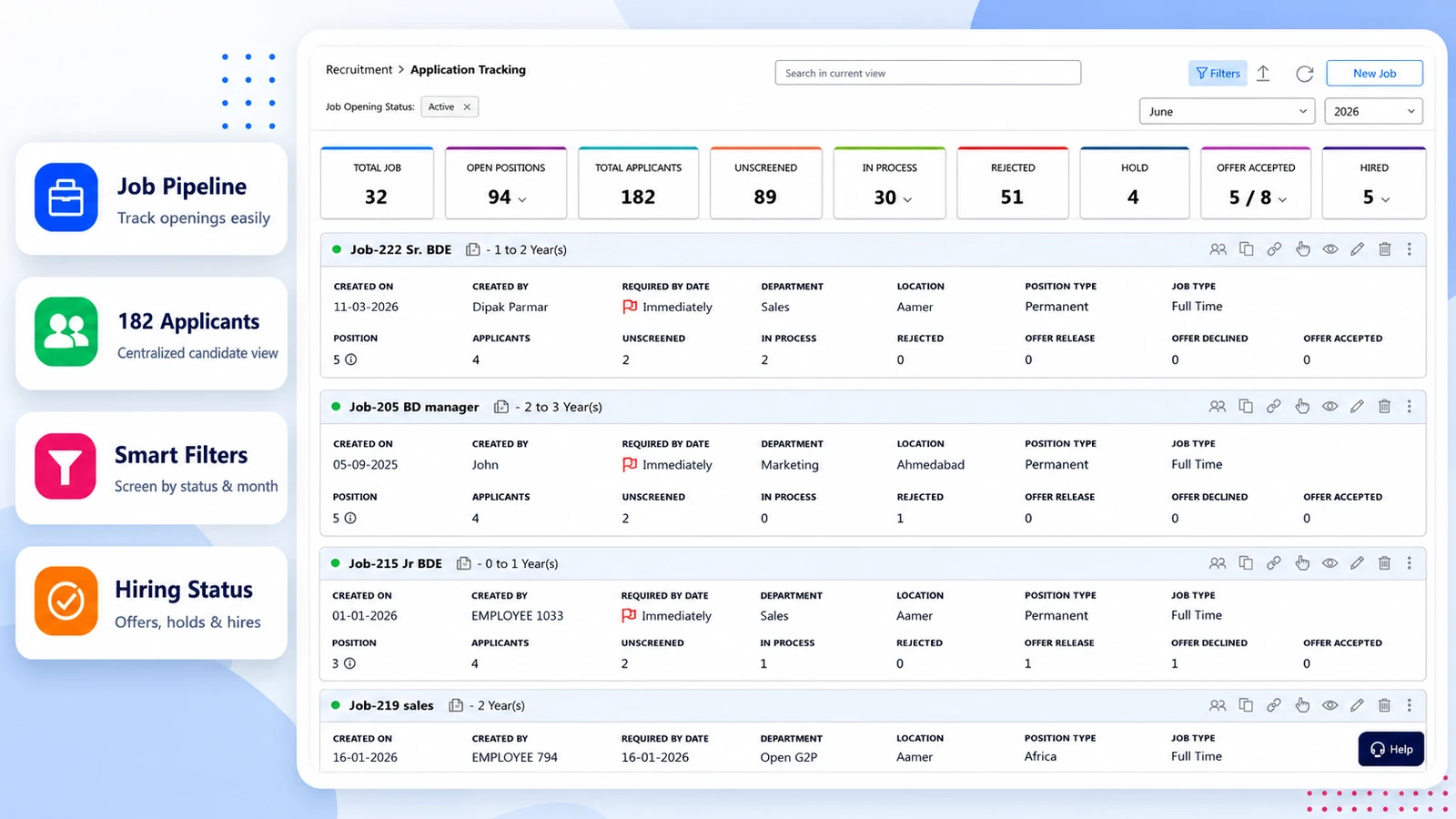Screen dimensions: 1456x819
Task: Duplicate Job-219 sales via copy icon
Action: 1246,705
